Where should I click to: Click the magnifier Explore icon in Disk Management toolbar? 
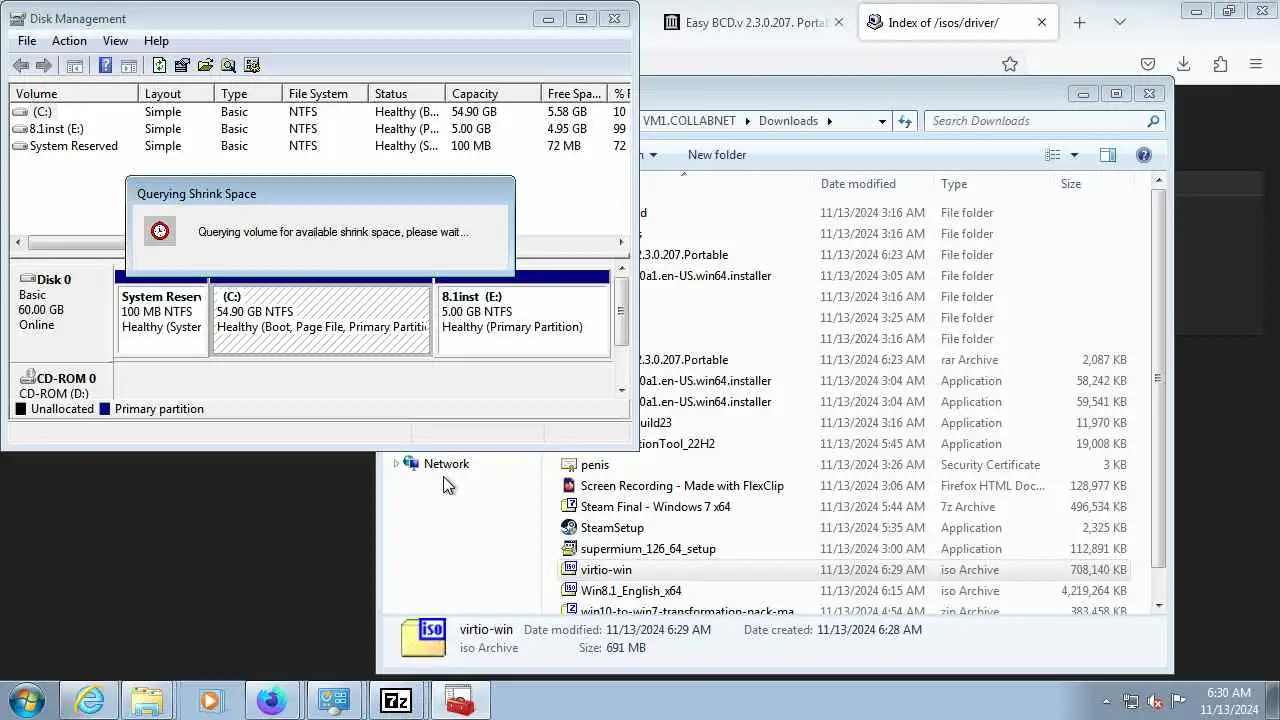pos(228,66)
